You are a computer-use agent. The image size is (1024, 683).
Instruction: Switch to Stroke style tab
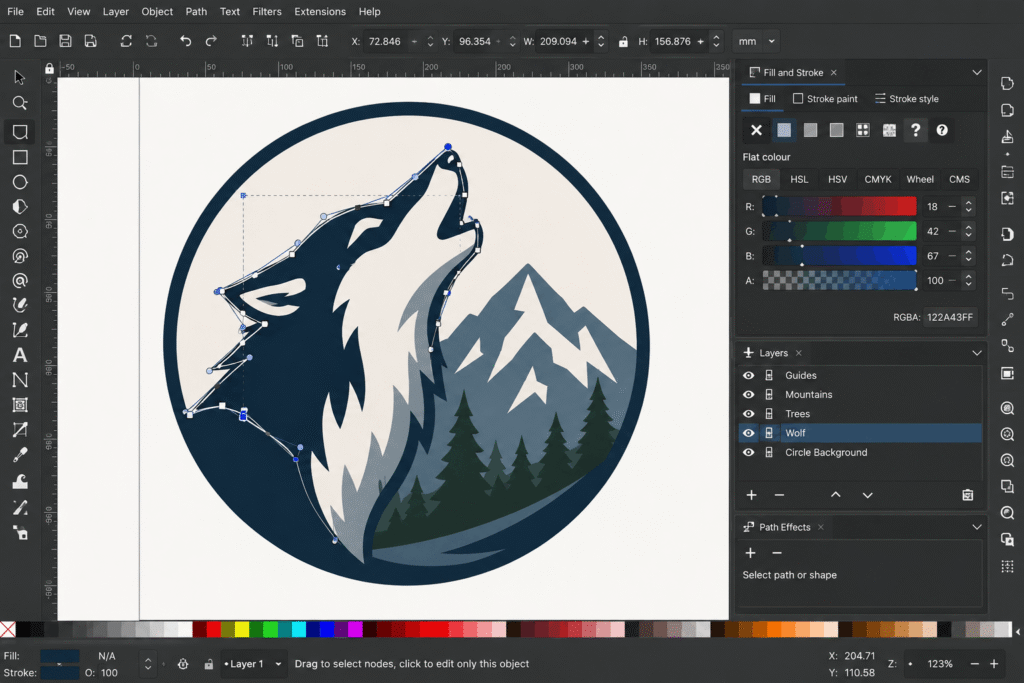coord(907,99)
